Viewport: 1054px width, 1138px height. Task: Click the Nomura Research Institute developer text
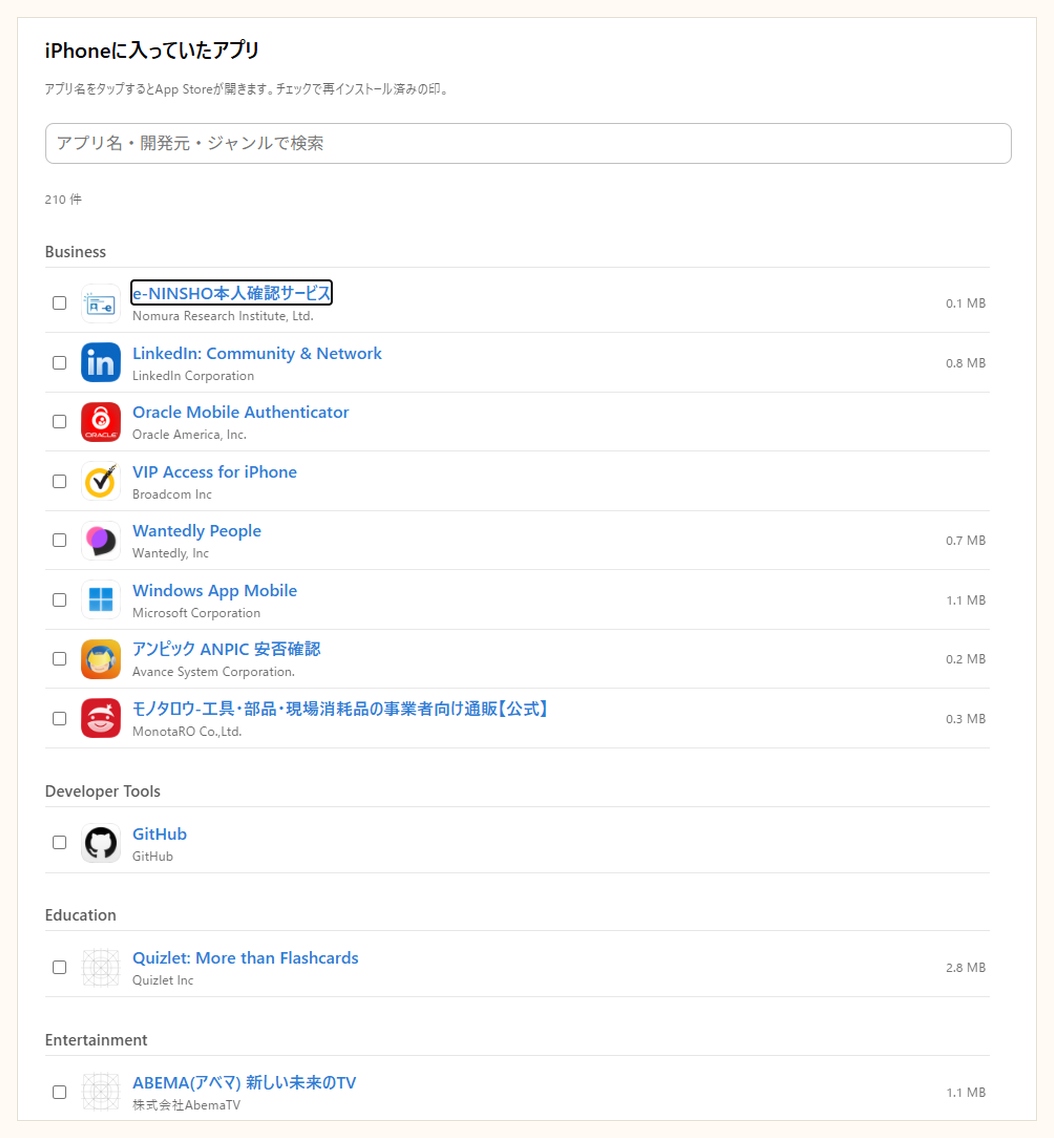point(223,316)
